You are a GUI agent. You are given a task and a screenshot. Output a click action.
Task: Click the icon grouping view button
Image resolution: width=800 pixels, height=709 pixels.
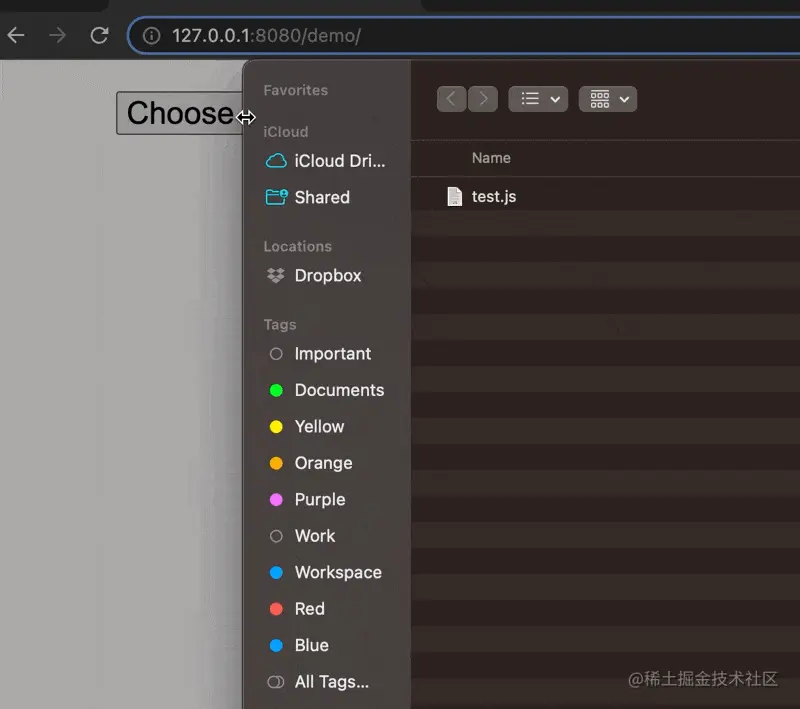click(600, 99)
